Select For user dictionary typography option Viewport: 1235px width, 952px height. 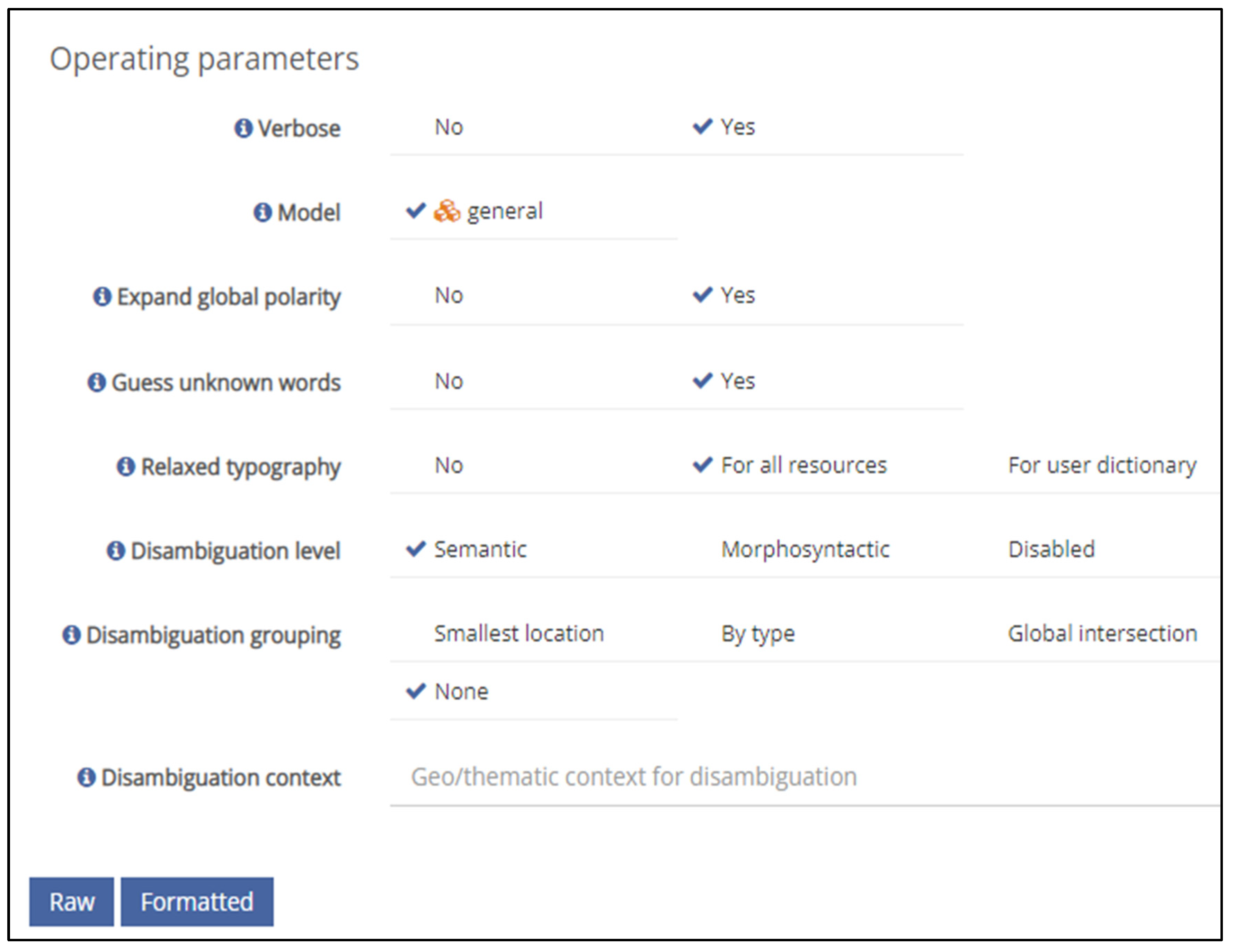[x=1102, y=465]
